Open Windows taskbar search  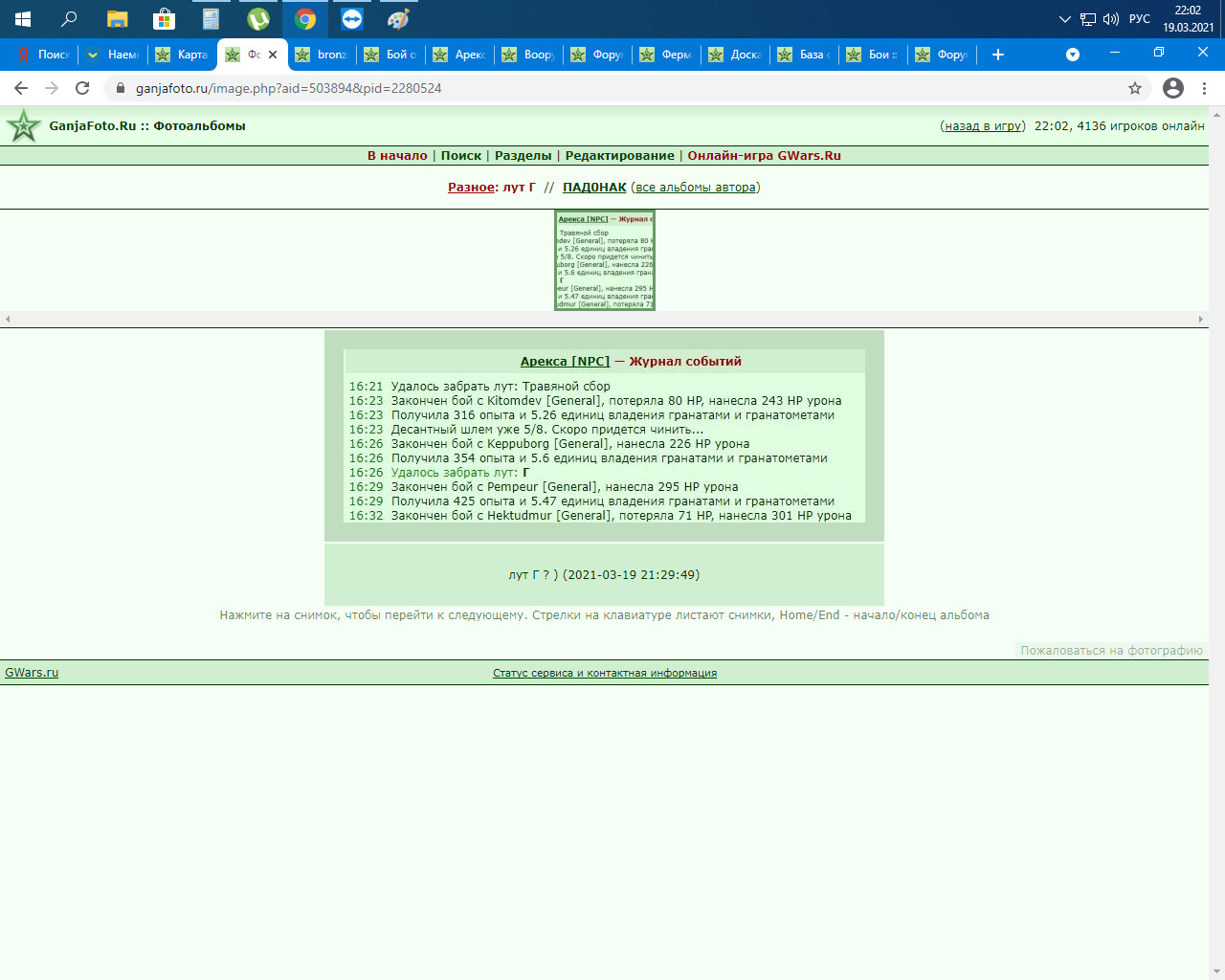(69, 19)
